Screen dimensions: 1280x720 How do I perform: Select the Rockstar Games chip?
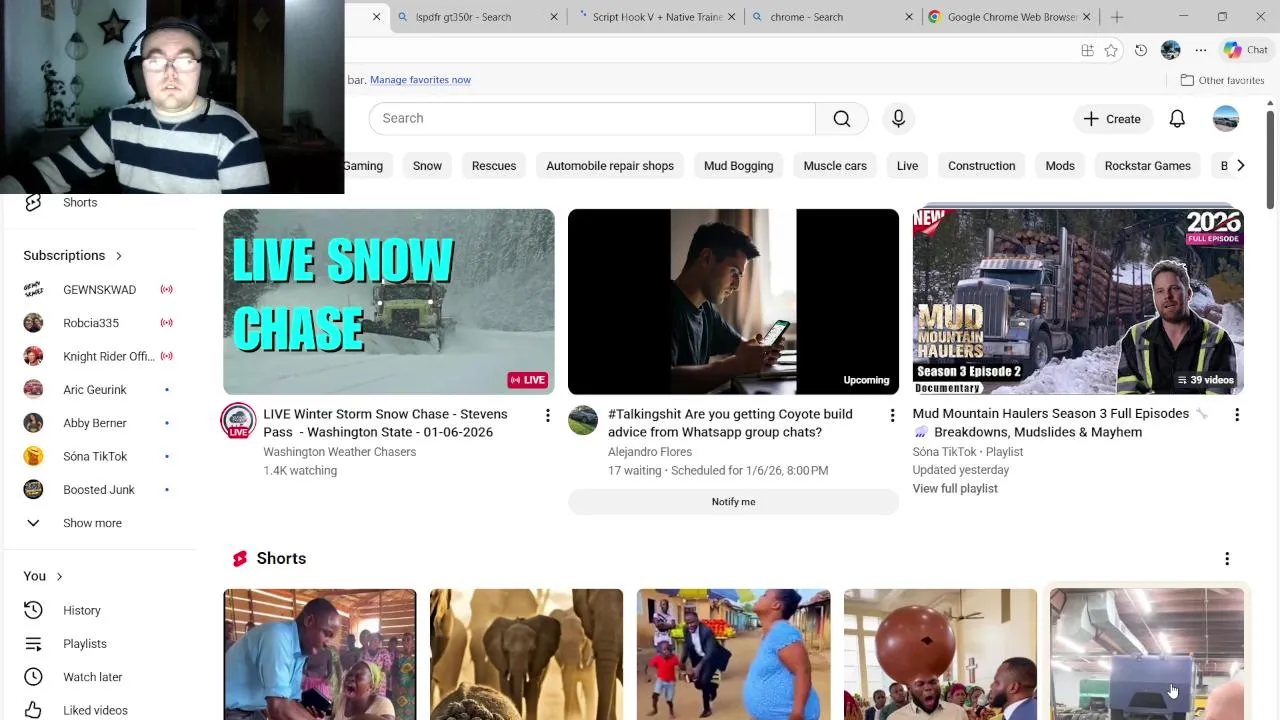tap(1147, 166)
